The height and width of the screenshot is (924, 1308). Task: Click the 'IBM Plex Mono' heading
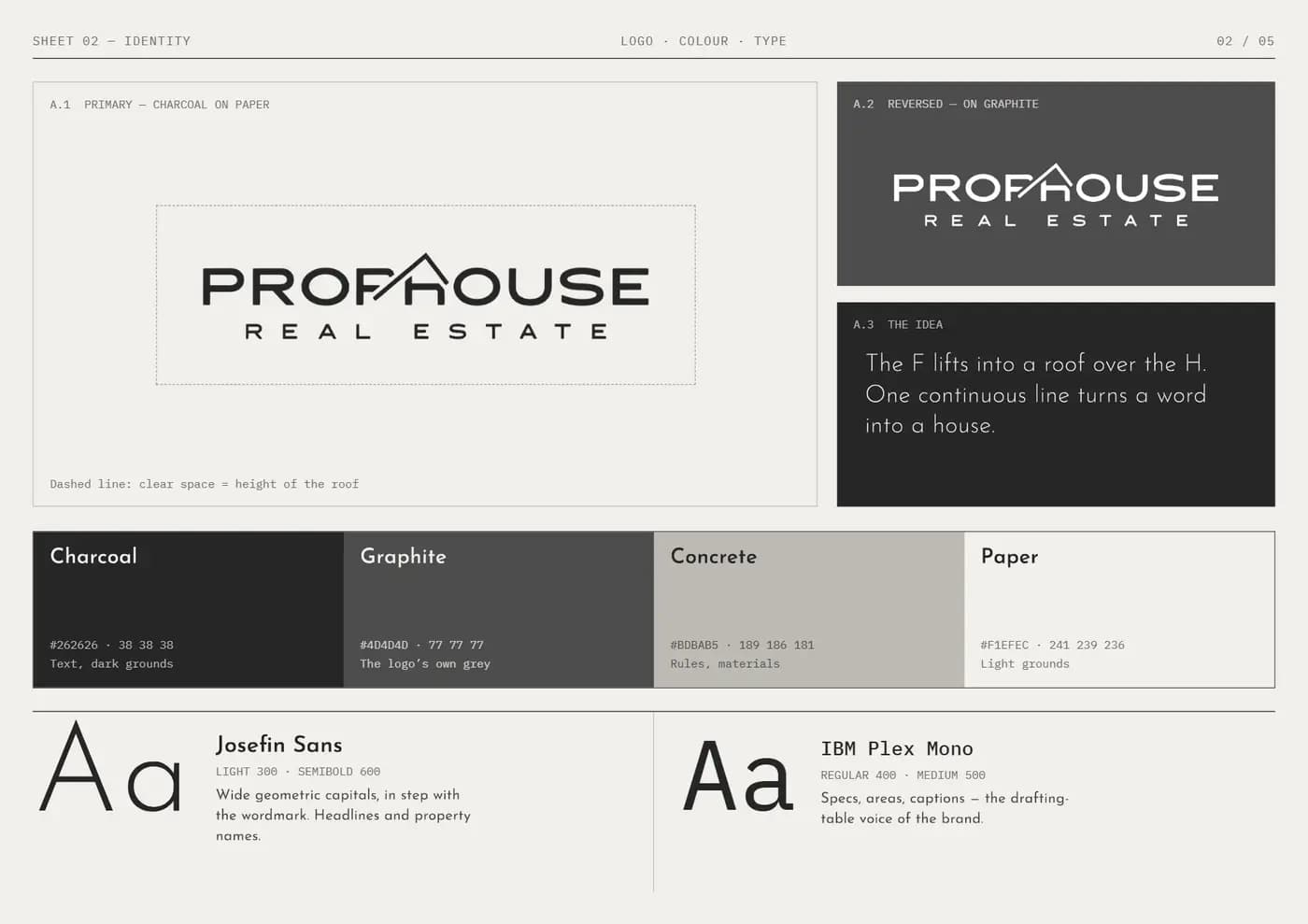pyautogui.click(x=897, y=748)
